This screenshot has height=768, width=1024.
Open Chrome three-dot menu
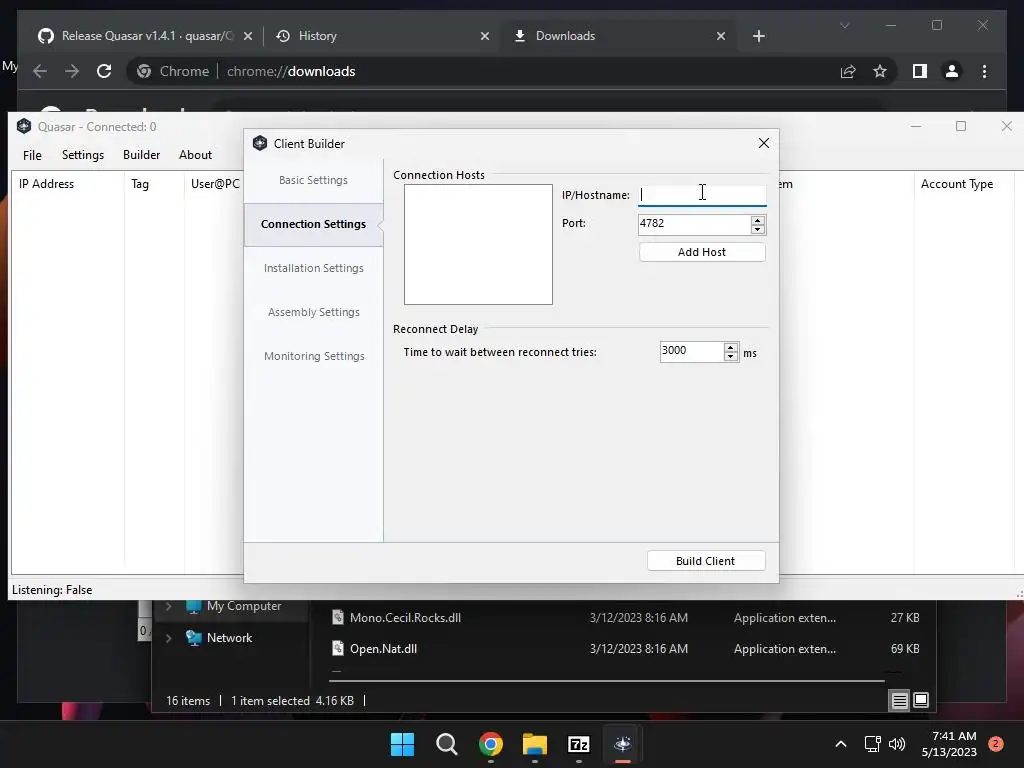click(x=984, y=71)
